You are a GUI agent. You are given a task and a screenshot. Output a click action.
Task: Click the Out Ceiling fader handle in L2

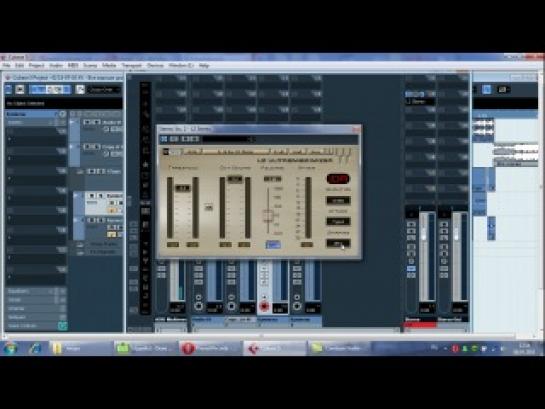tap(235, 179)
